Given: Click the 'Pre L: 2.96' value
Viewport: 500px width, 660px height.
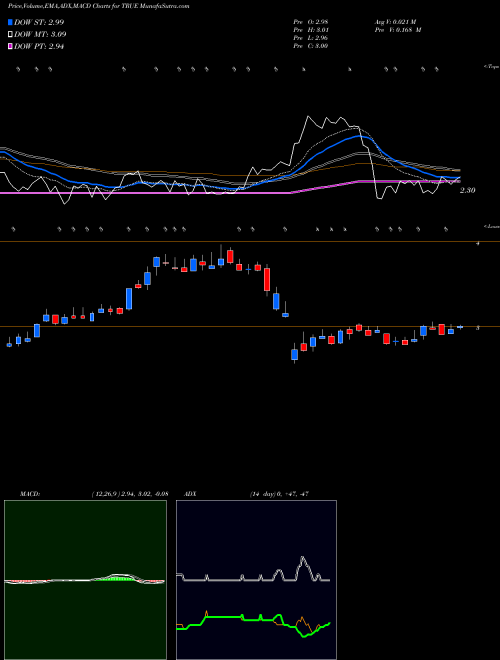Looking at the screenshot, I should pos(311,38).
